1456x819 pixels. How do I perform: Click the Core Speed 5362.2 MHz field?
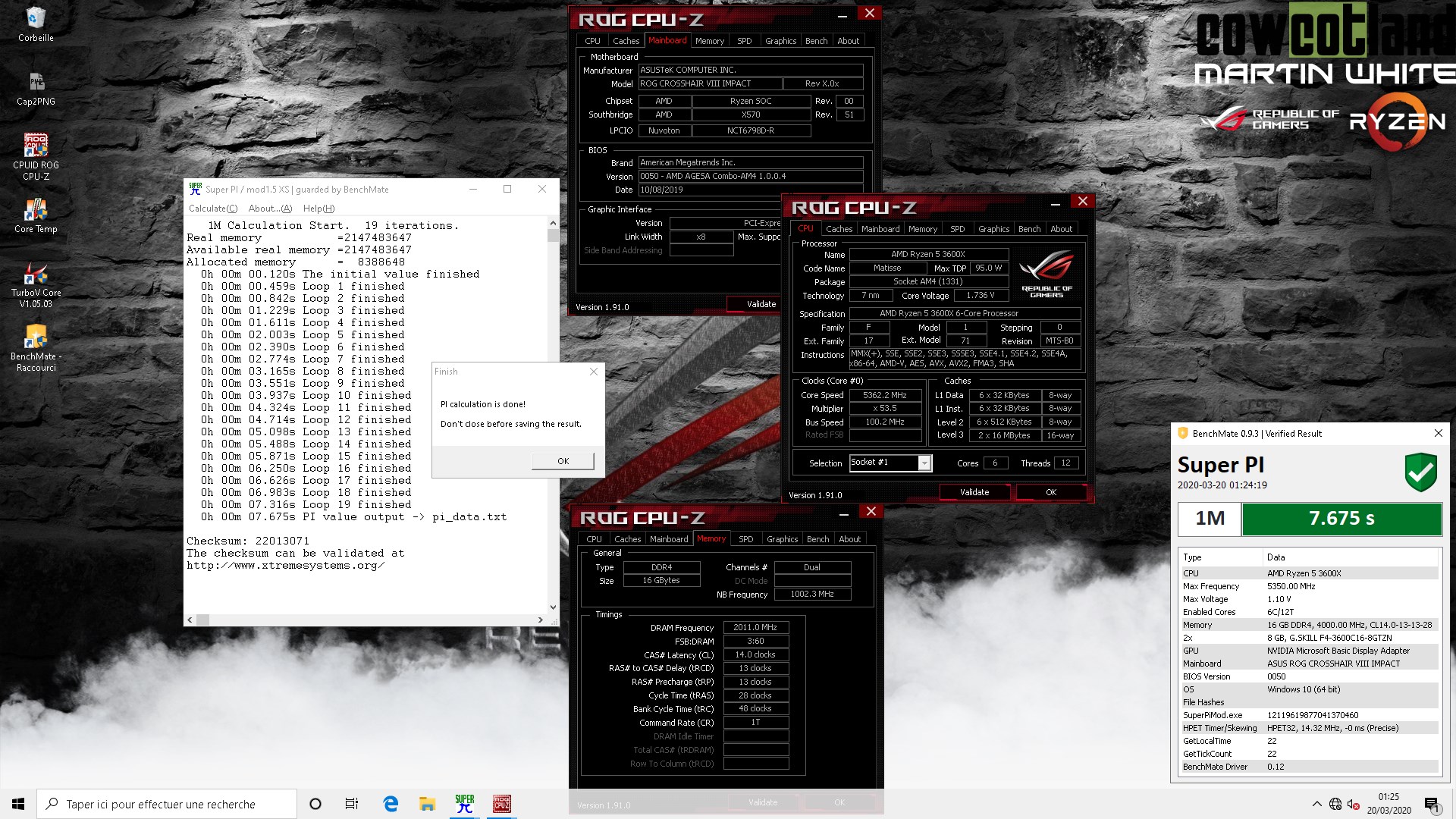click(884, 395)
